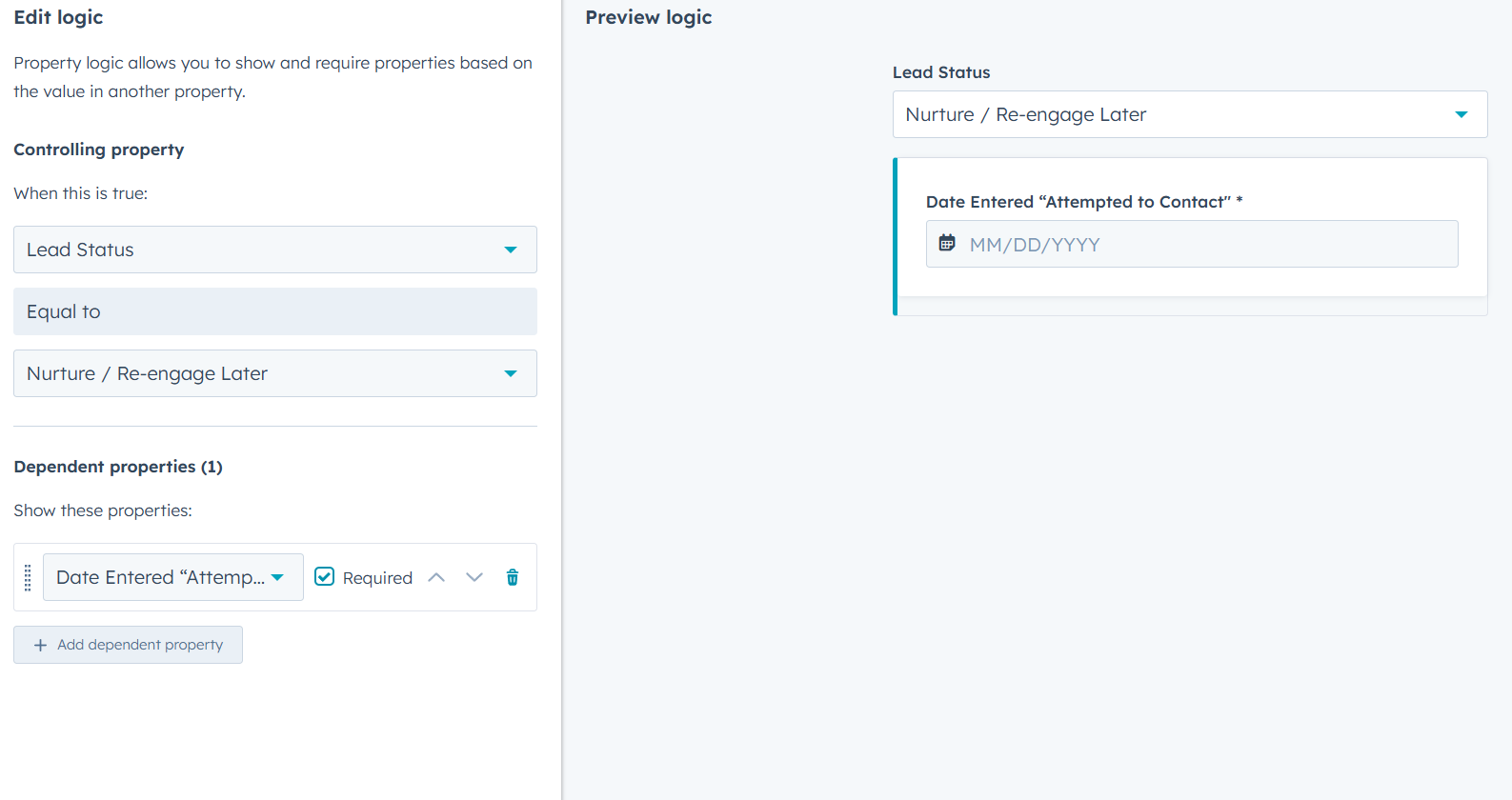This screenshot has width=1512, height=800.
Task: Click the caret on the Lead Status controlling dropdown
Action: click(x=512, y=250)
